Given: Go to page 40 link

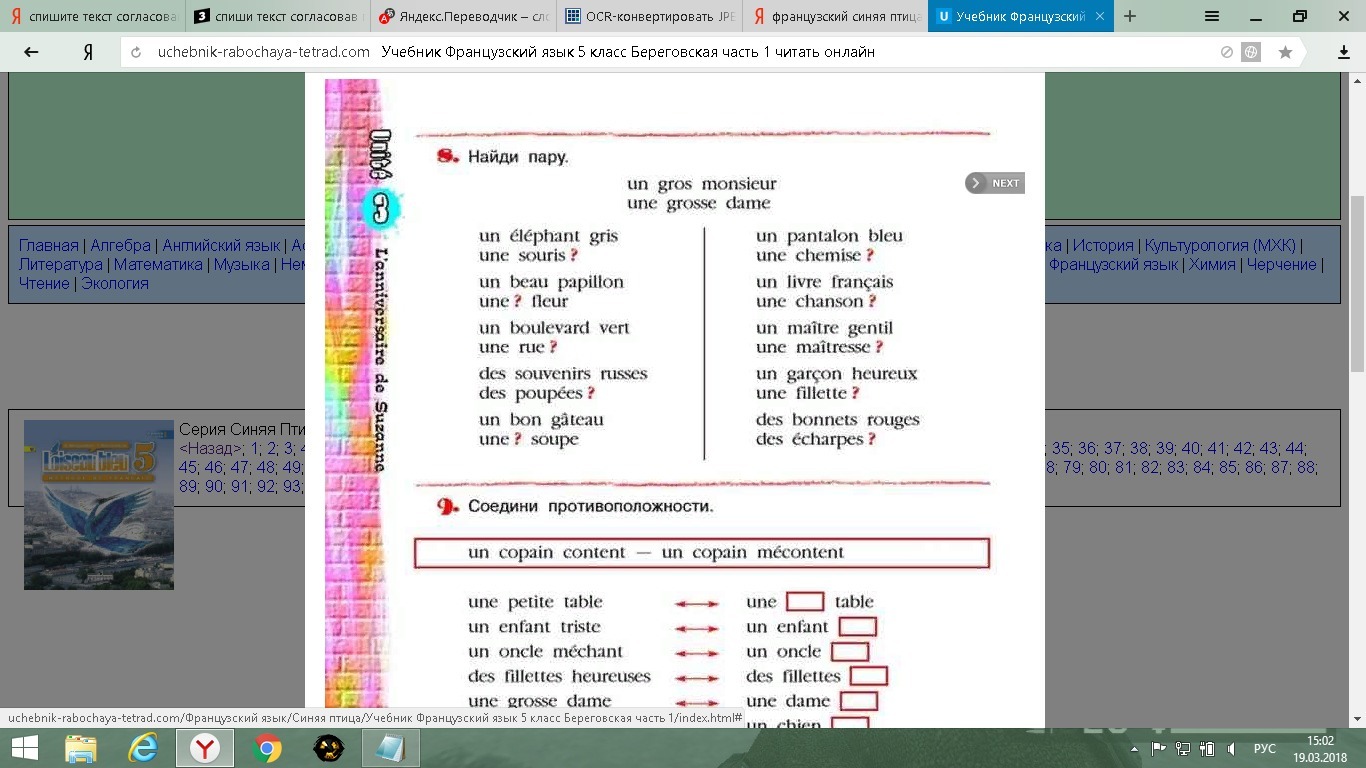Looking at the screenshot, I should click(1190, 448).
